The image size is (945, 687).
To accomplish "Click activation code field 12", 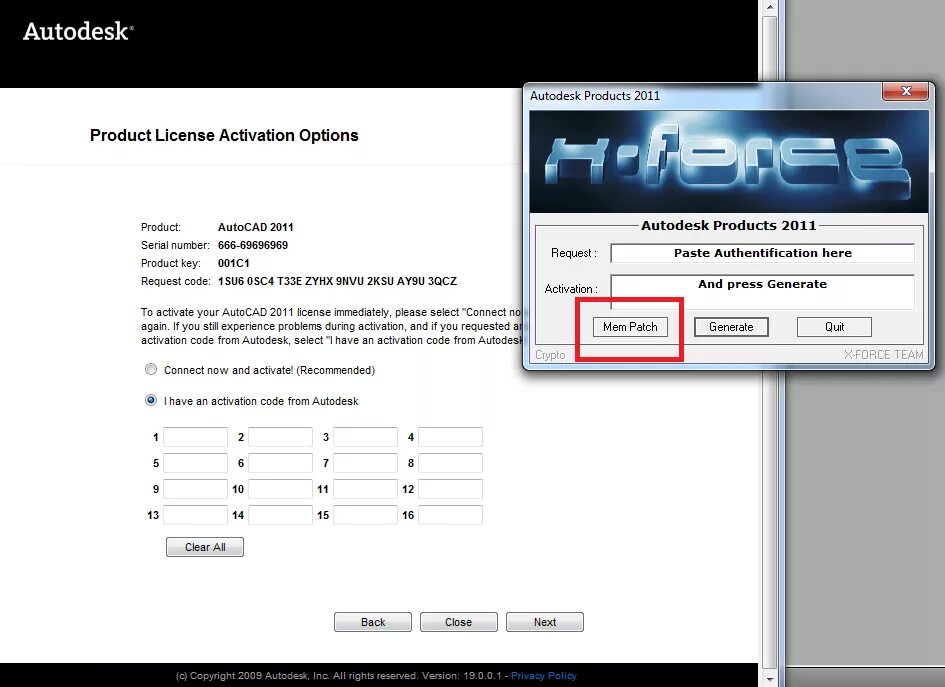I will (450, 489).
